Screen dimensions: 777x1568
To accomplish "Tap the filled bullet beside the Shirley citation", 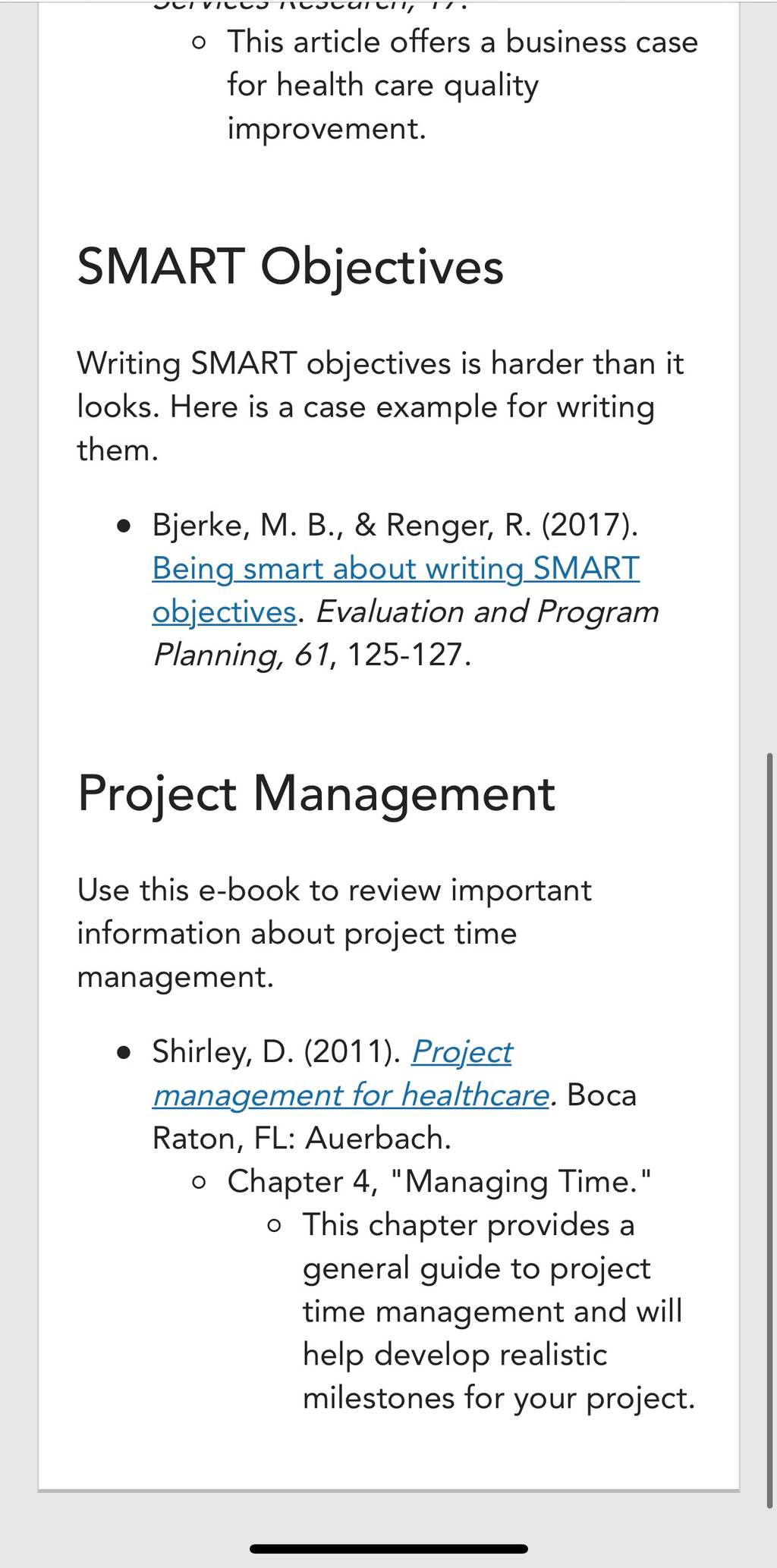I will [x=124, y=1053].
